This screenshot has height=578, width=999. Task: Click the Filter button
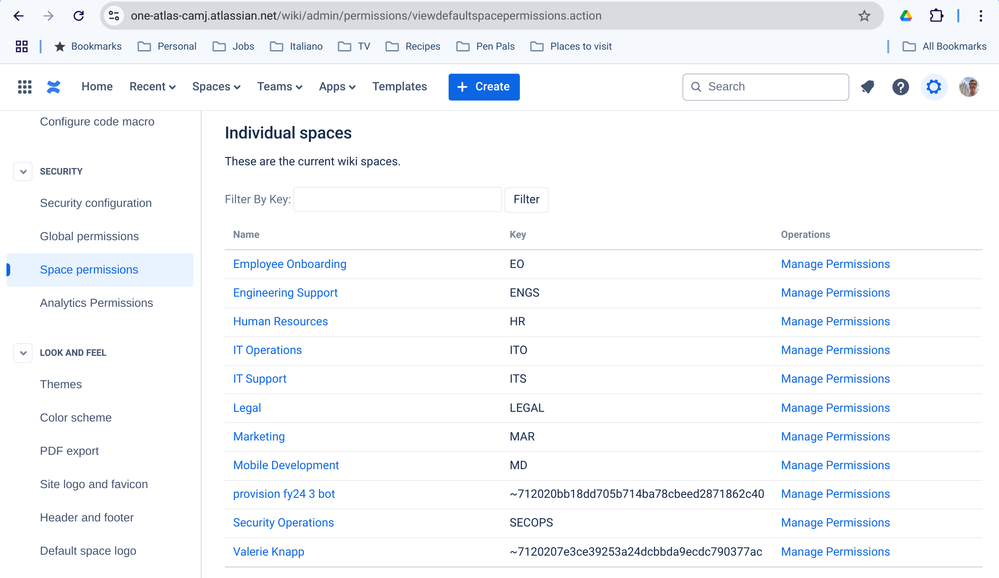pos(526,199)
